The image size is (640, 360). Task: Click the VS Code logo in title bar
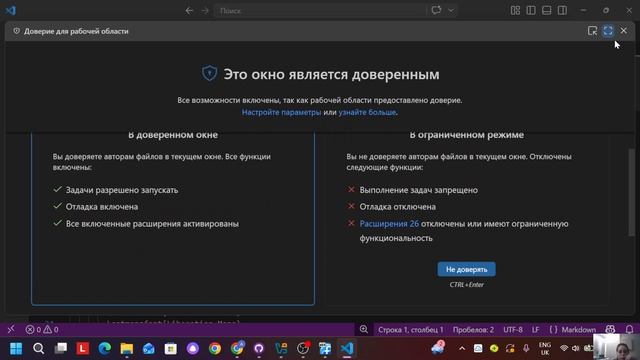10,10
